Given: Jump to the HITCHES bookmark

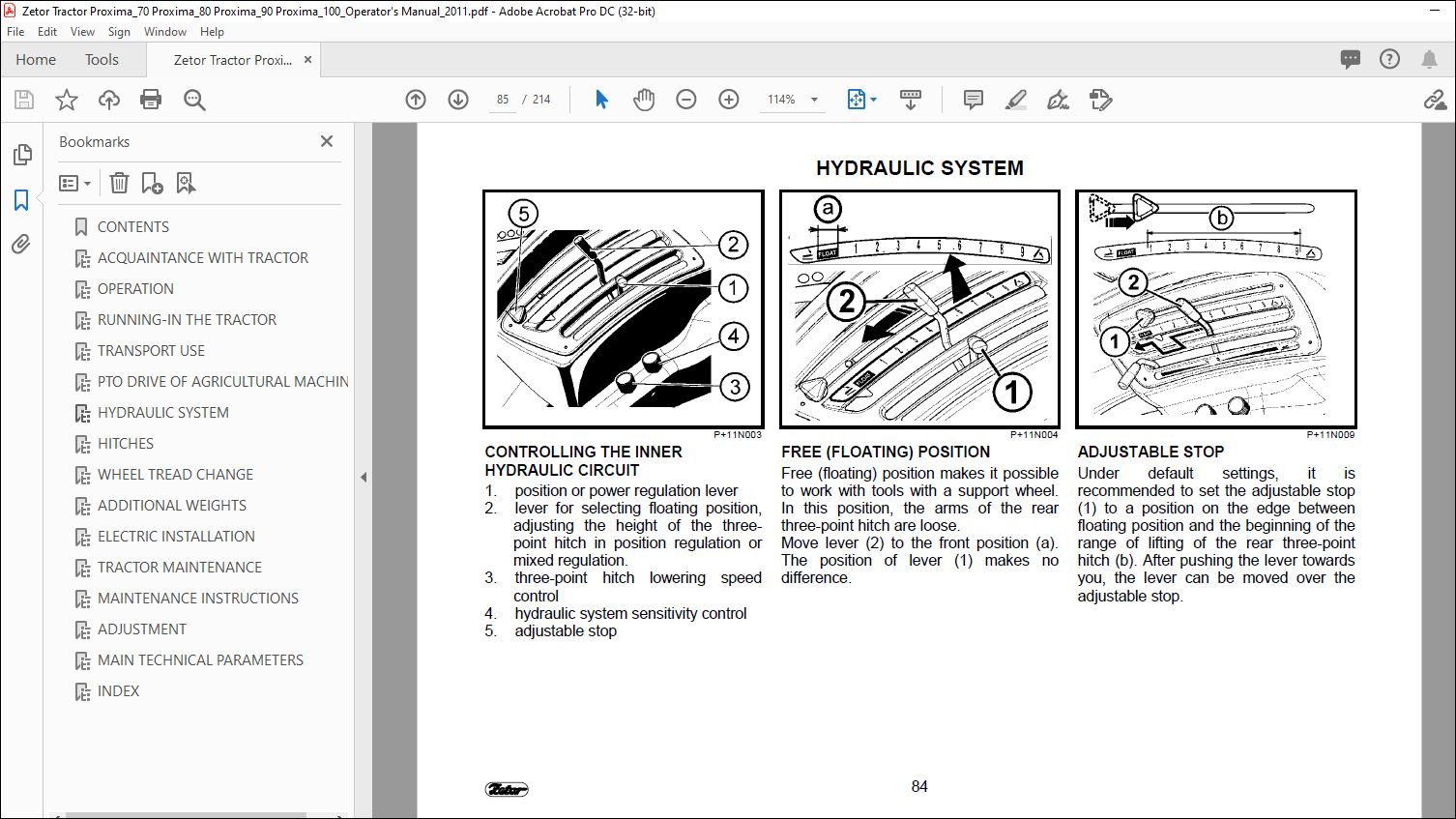Looking at the screenshot, I should point(126,443).
